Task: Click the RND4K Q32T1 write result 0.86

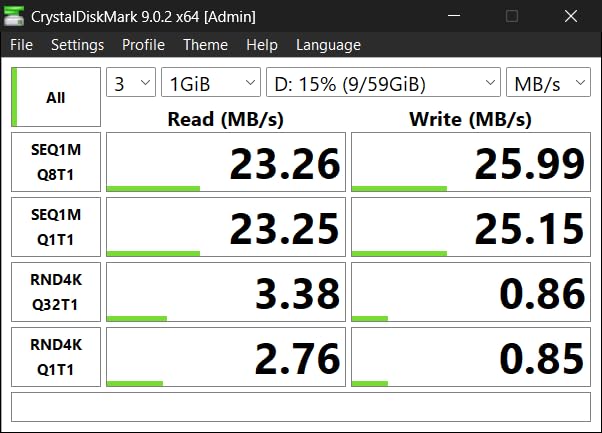Action: [471, 292]
